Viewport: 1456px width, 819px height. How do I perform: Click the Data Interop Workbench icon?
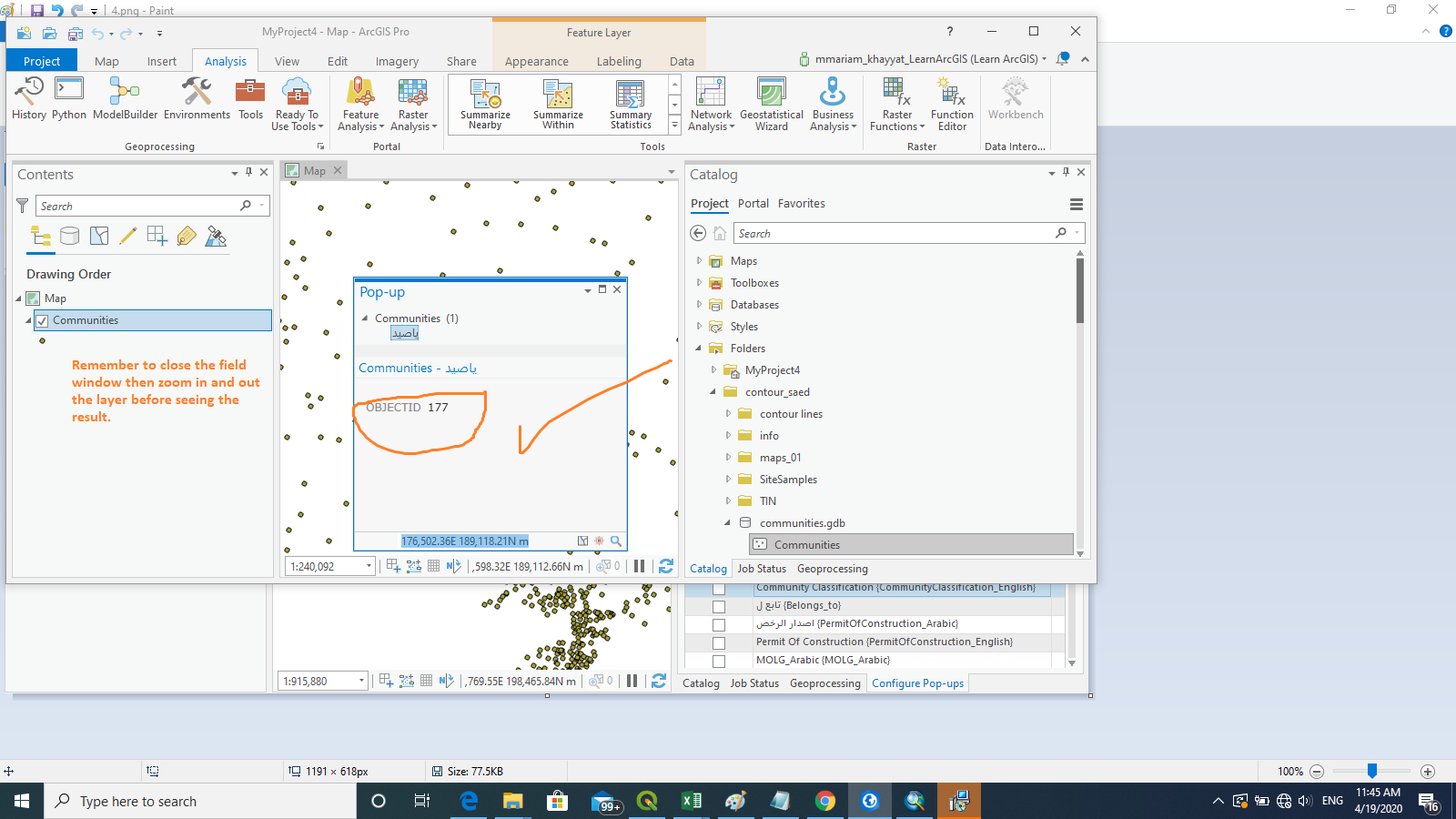(x=1016, y=98)
